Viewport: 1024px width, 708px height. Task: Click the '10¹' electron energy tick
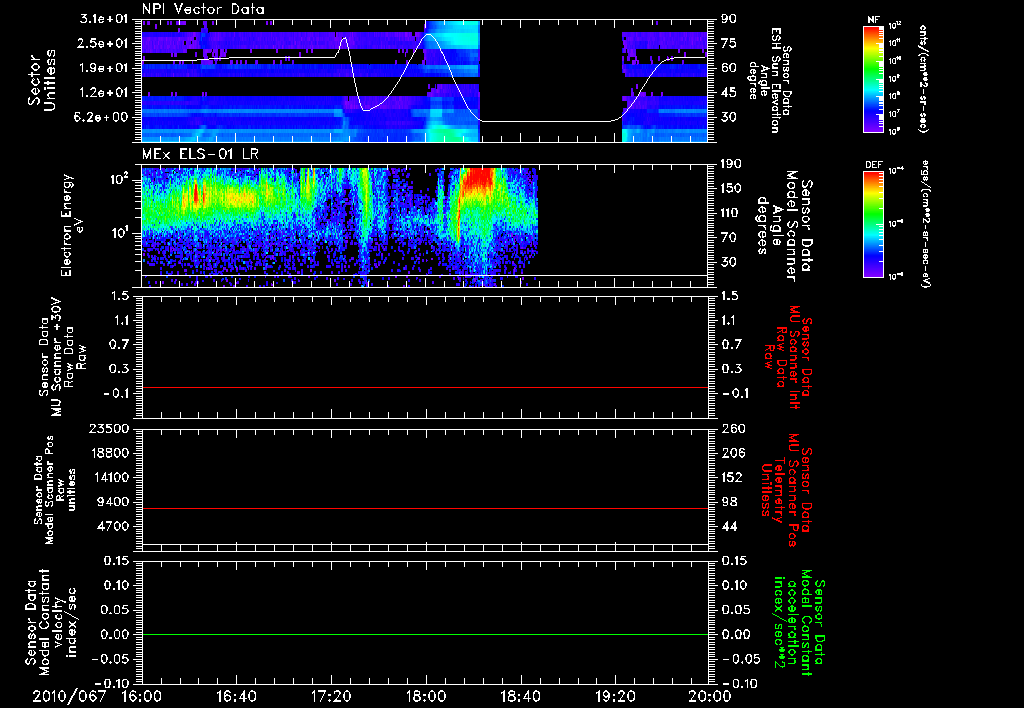118,233
